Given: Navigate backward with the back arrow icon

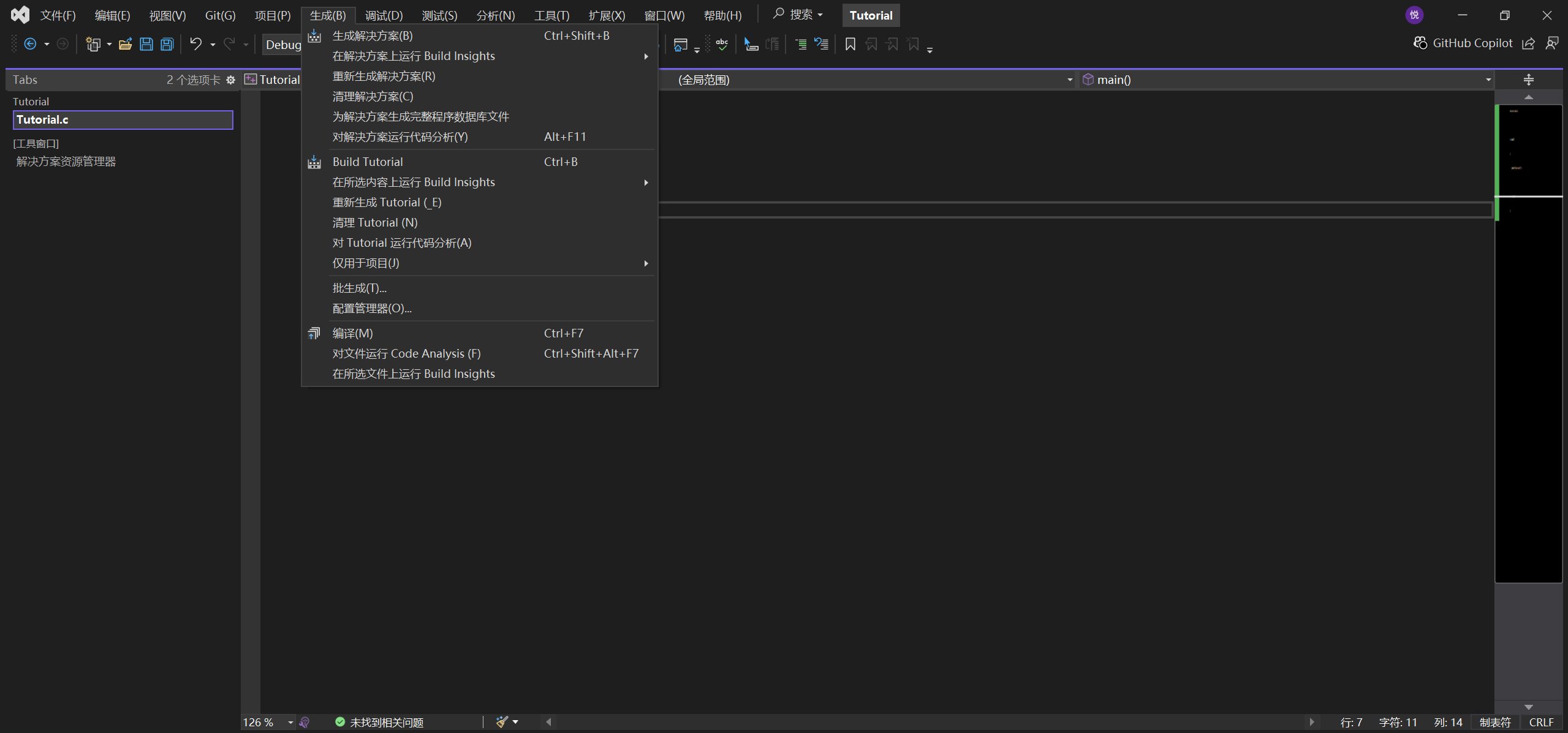Looking at the screenshot, I should coord(30,44).
